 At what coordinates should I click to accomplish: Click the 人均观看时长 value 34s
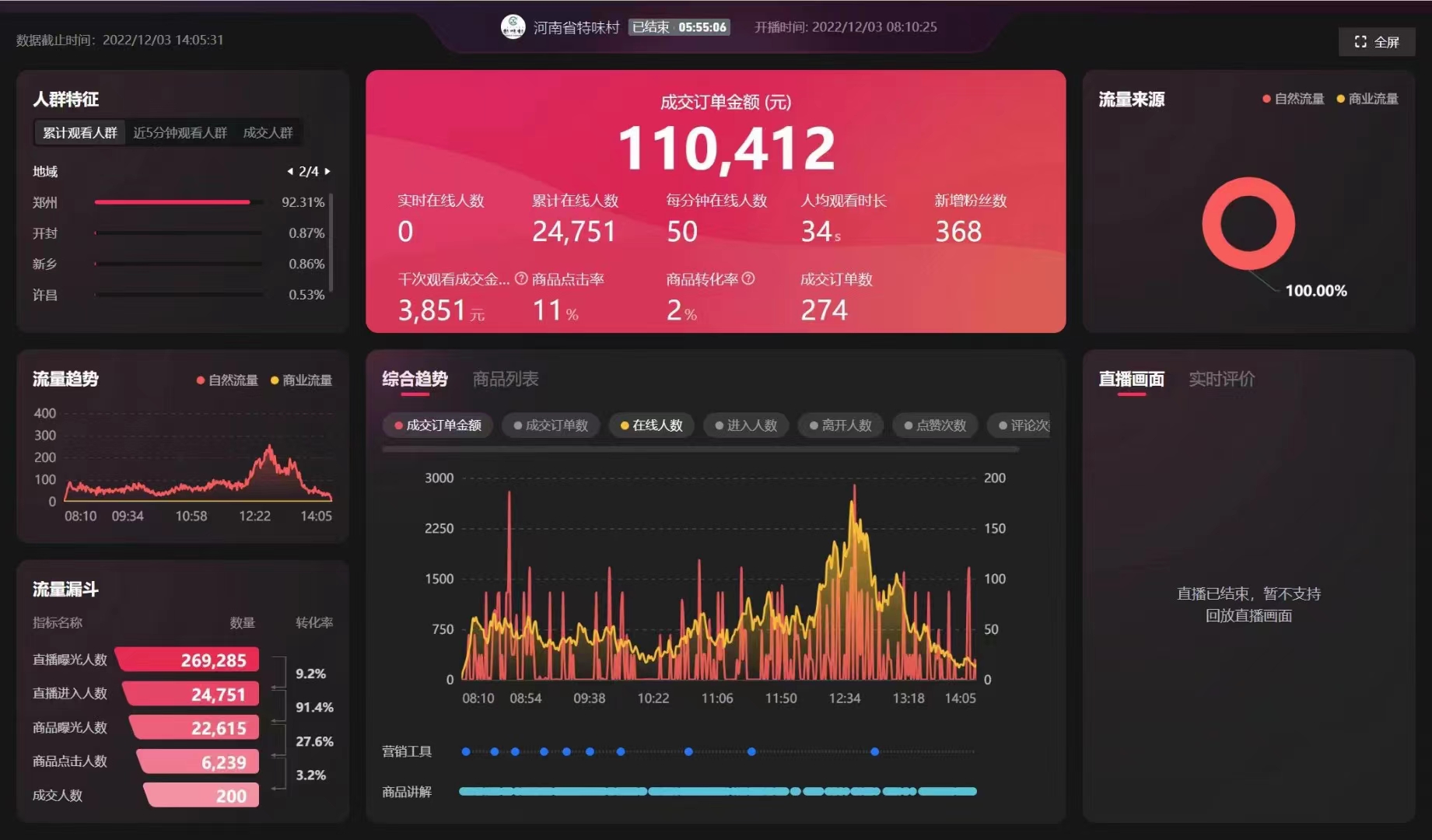tap(821, 232)
